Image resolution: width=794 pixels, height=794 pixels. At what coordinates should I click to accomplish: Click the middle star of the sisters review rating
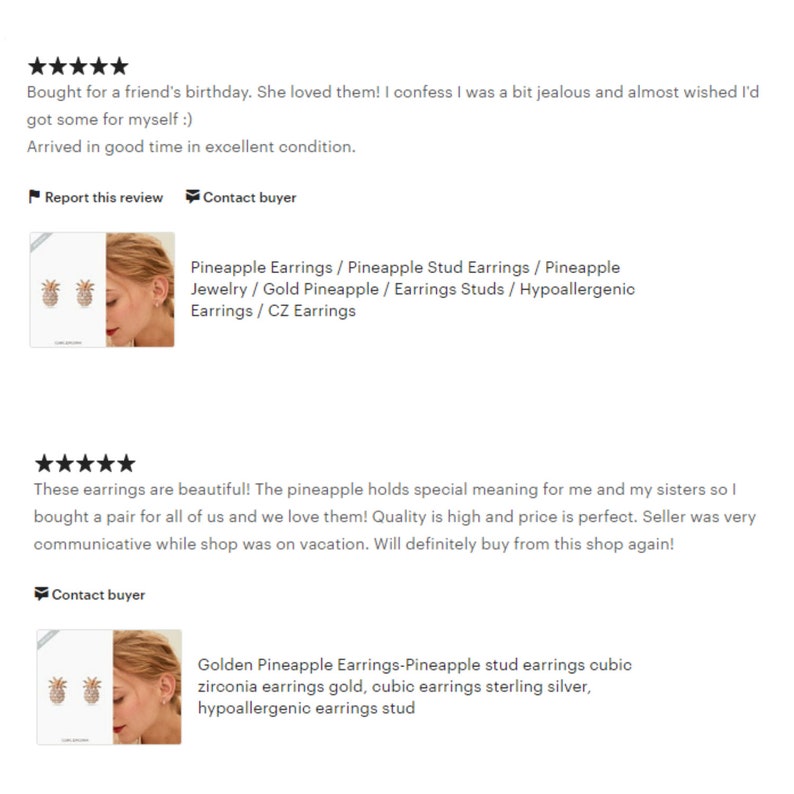tap(85, 463)
